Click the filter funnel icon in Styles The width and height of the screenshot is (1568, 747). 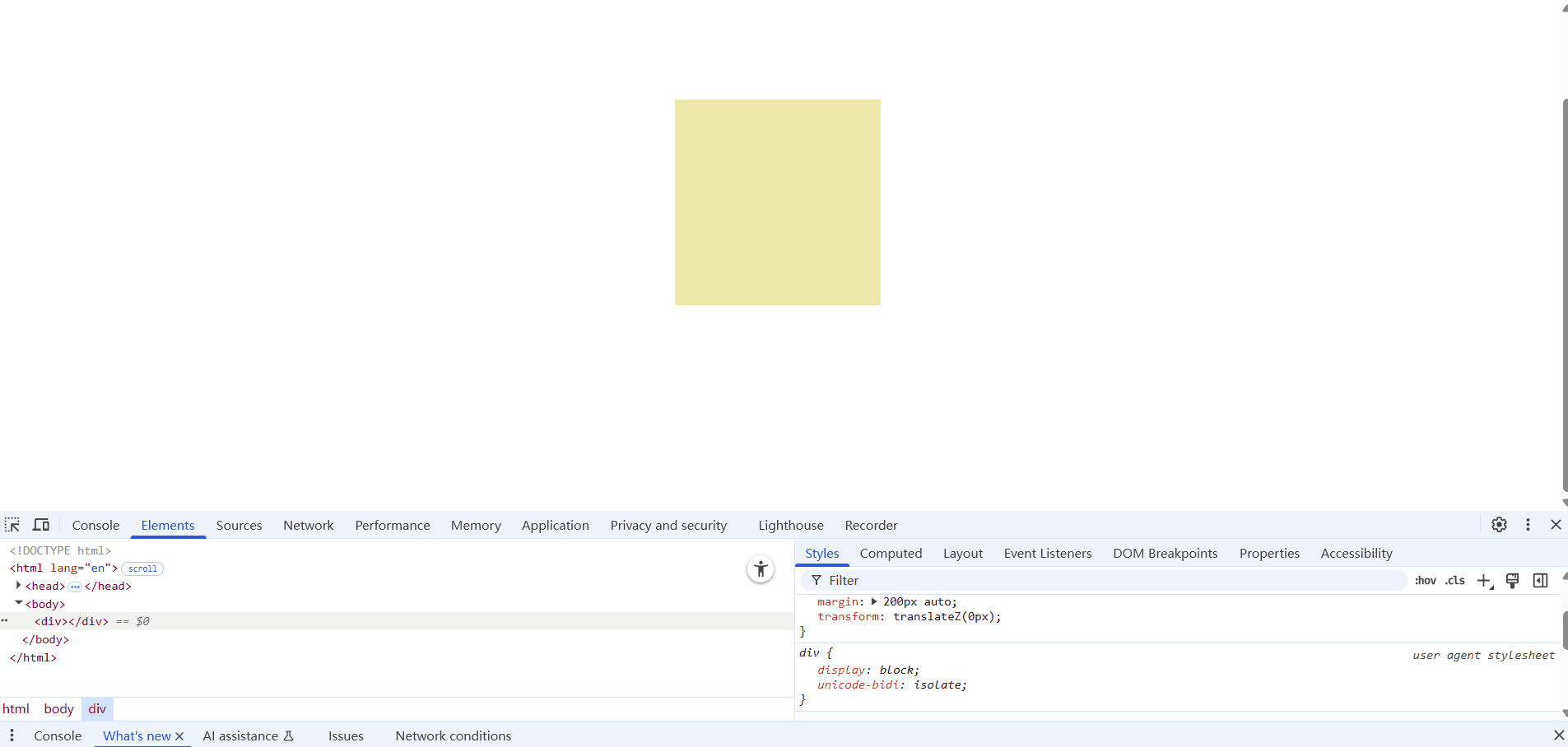[x=817, y=580]
